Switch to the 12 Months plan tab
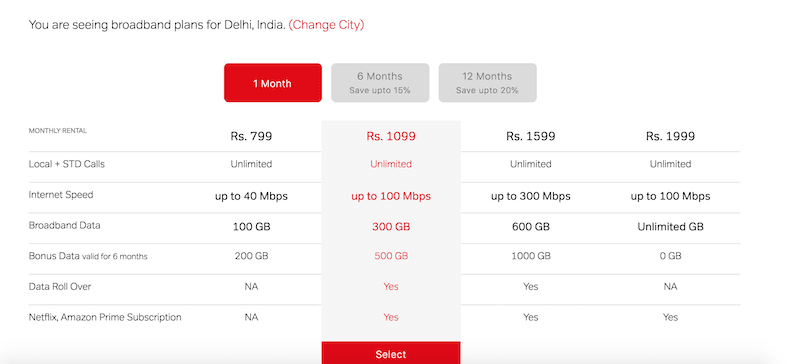This screenshot has height=364, width=800. [487, 83]
